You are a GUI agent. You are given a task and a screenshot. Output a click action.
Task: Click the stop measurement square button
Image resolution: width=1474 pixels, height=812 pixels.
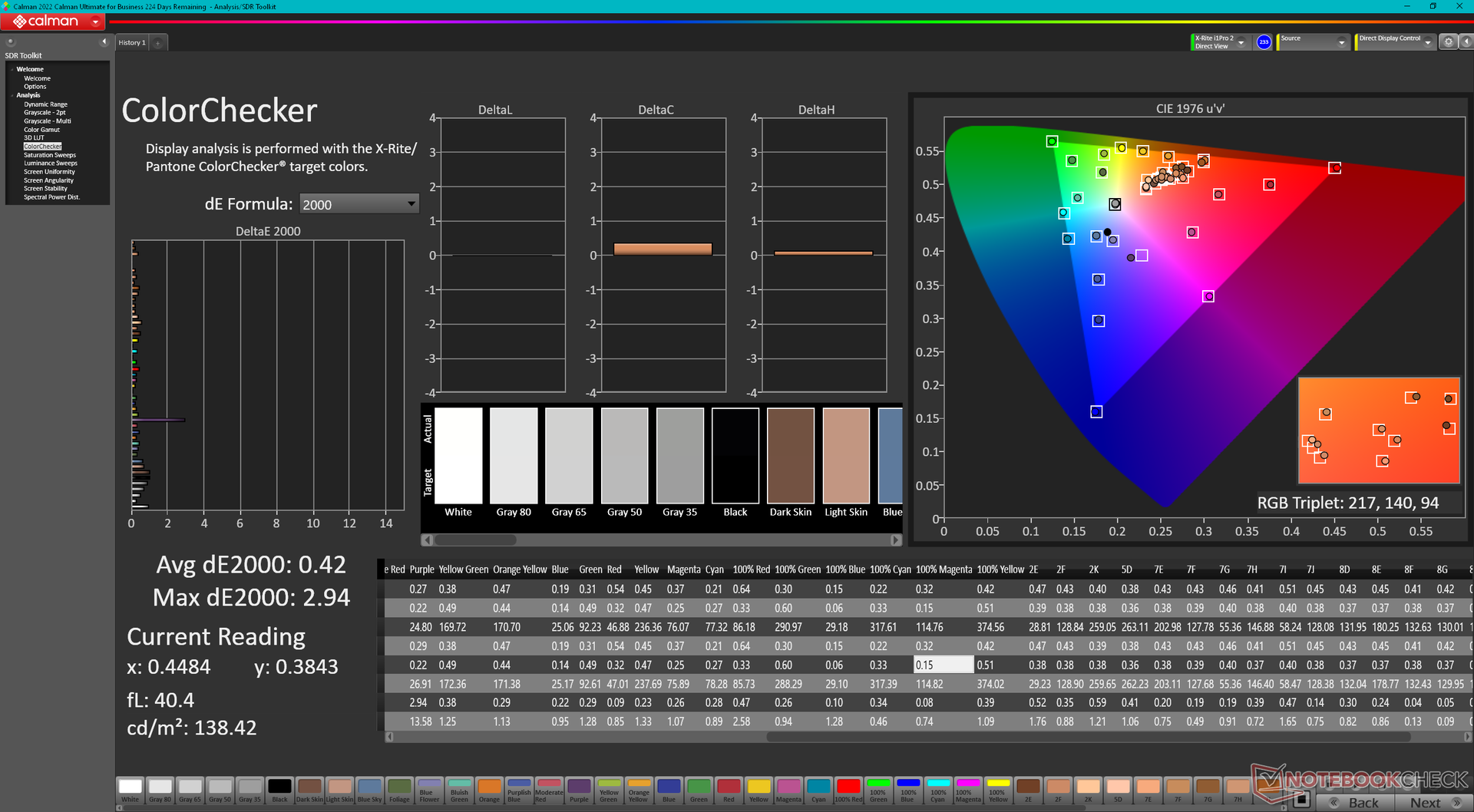click(x=1300, y=800)
